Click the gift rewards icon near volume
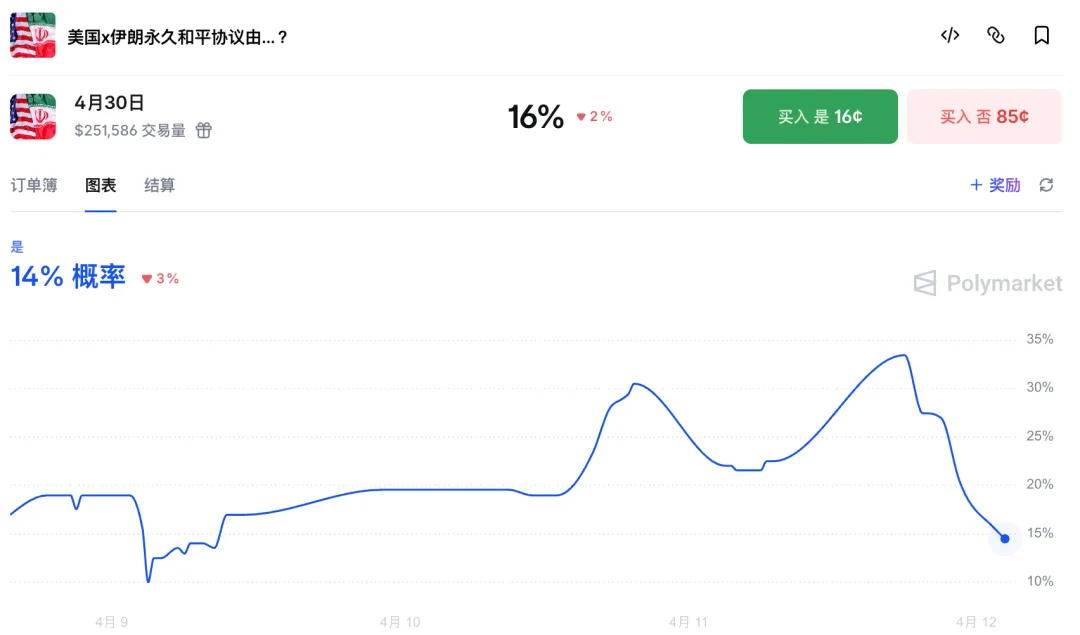 [x=203, y=130]
